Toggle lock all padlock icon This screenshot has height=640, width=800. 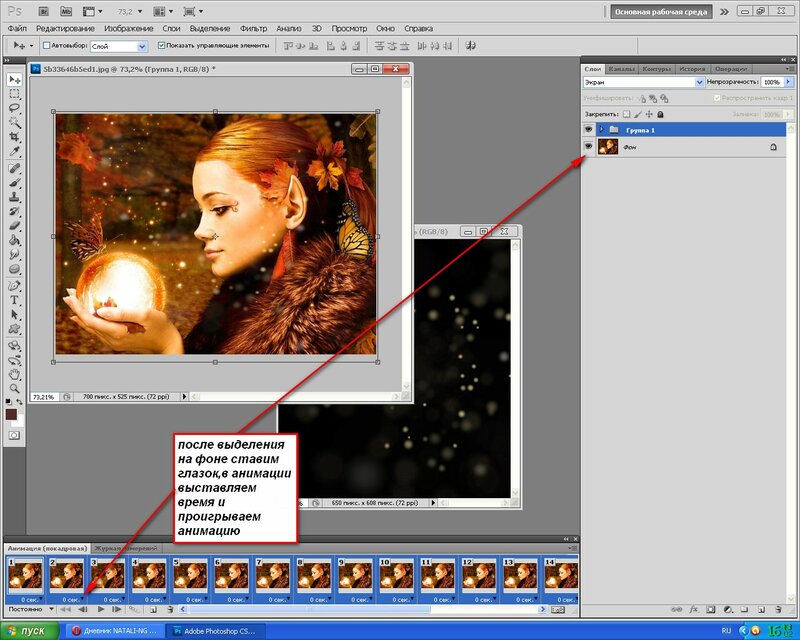660,114
